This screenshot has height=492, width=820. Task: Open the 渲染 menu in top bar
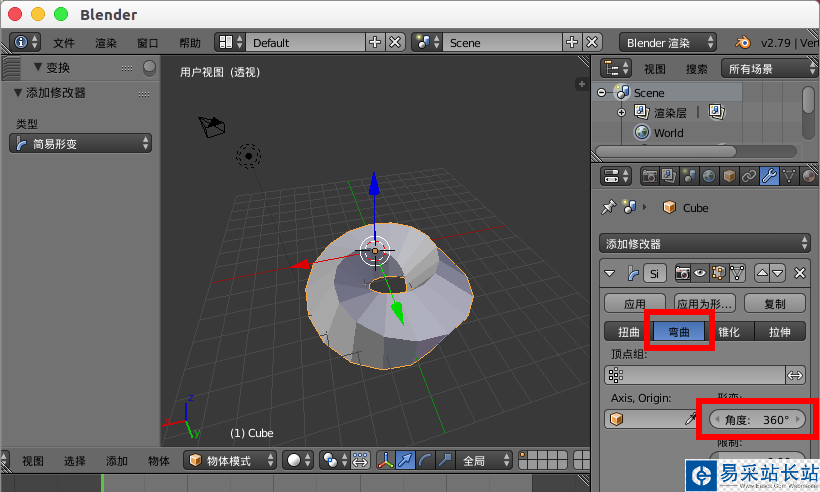(x=106, y=43)
